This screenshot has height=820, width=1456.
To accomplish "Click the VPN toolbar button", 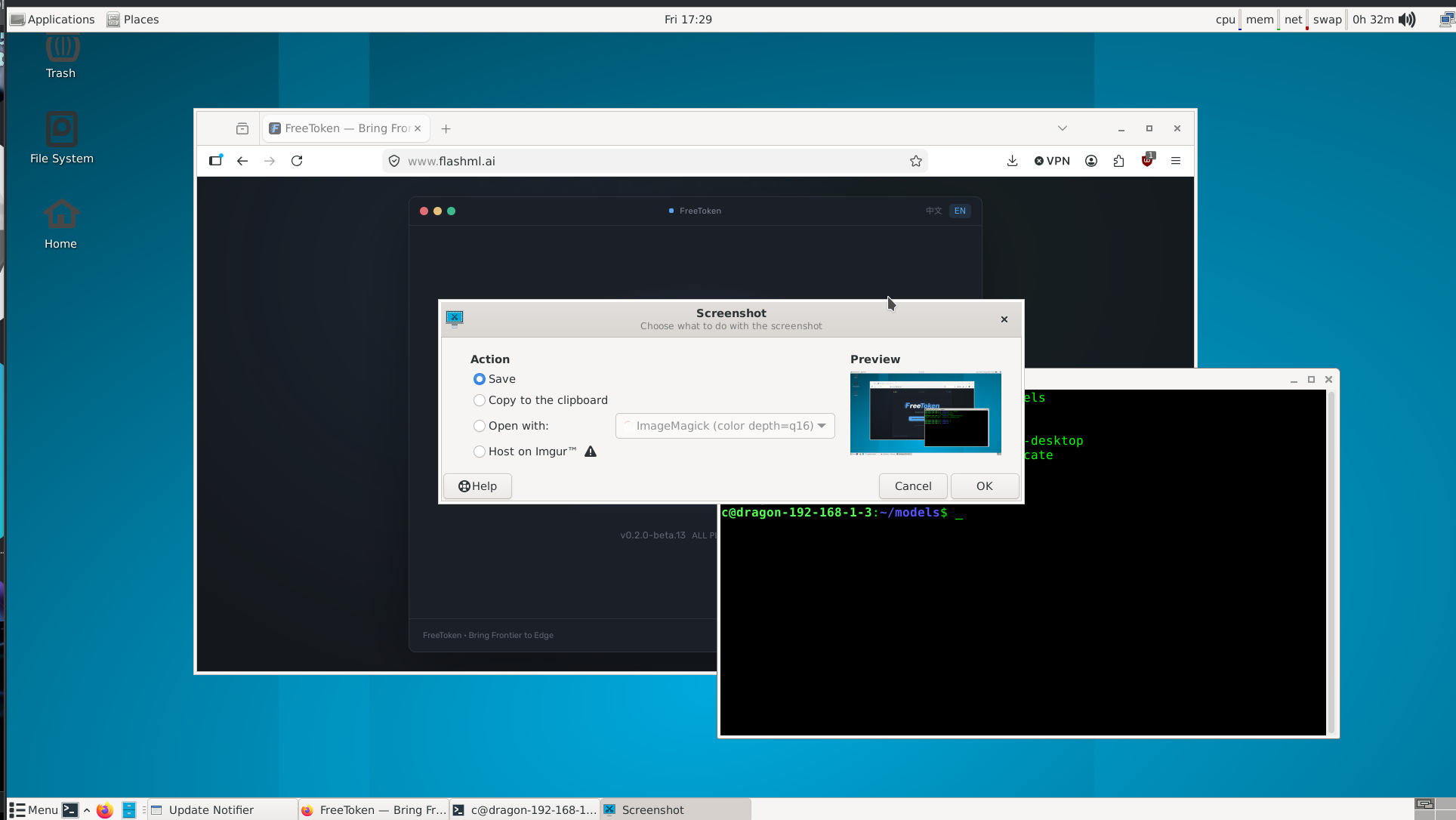I will point(1052,161).
